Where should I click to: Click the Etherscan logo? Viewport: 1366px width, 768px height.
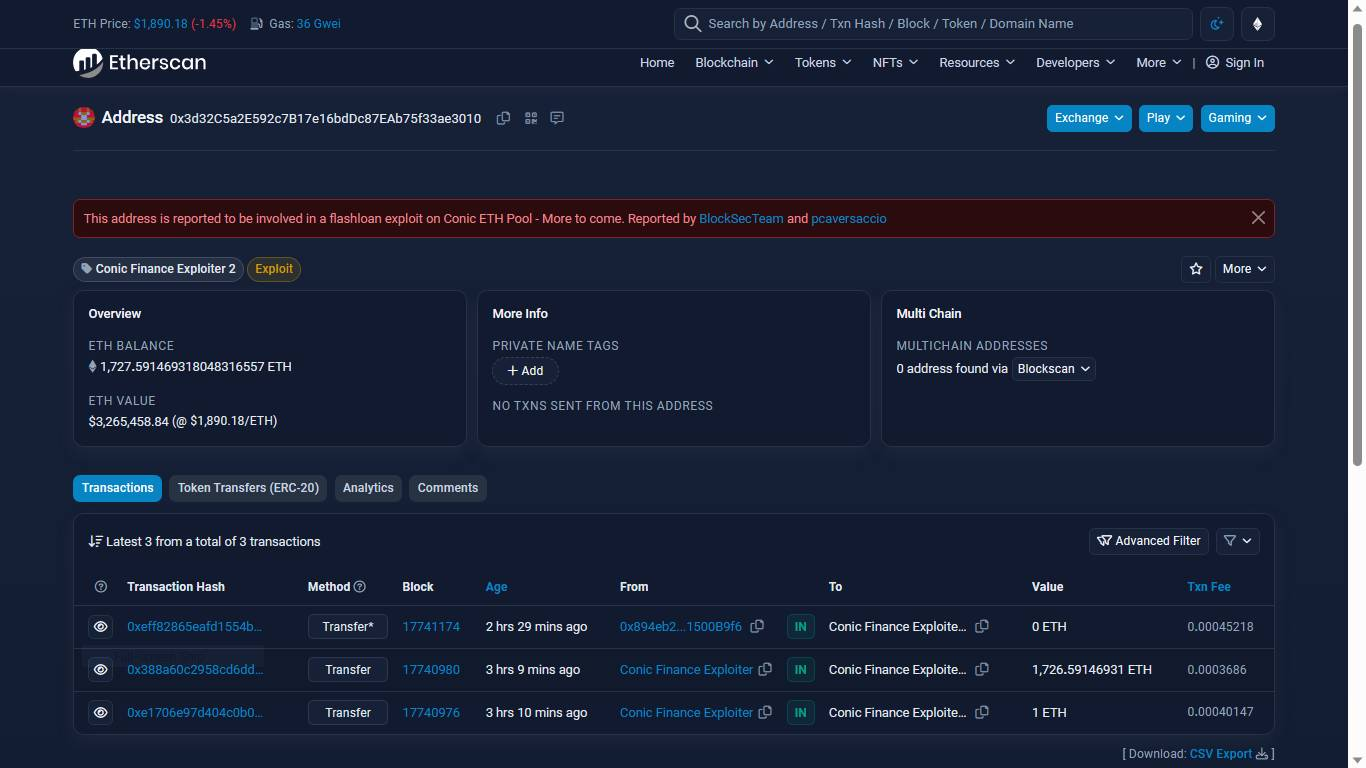[x=140, y=63]
